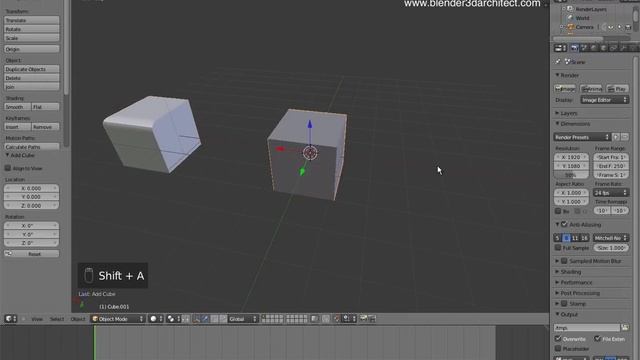The width and height of the screenshot is (640, 360).
Task: Click the Scene datablock icon
Action: pos(567,62)
